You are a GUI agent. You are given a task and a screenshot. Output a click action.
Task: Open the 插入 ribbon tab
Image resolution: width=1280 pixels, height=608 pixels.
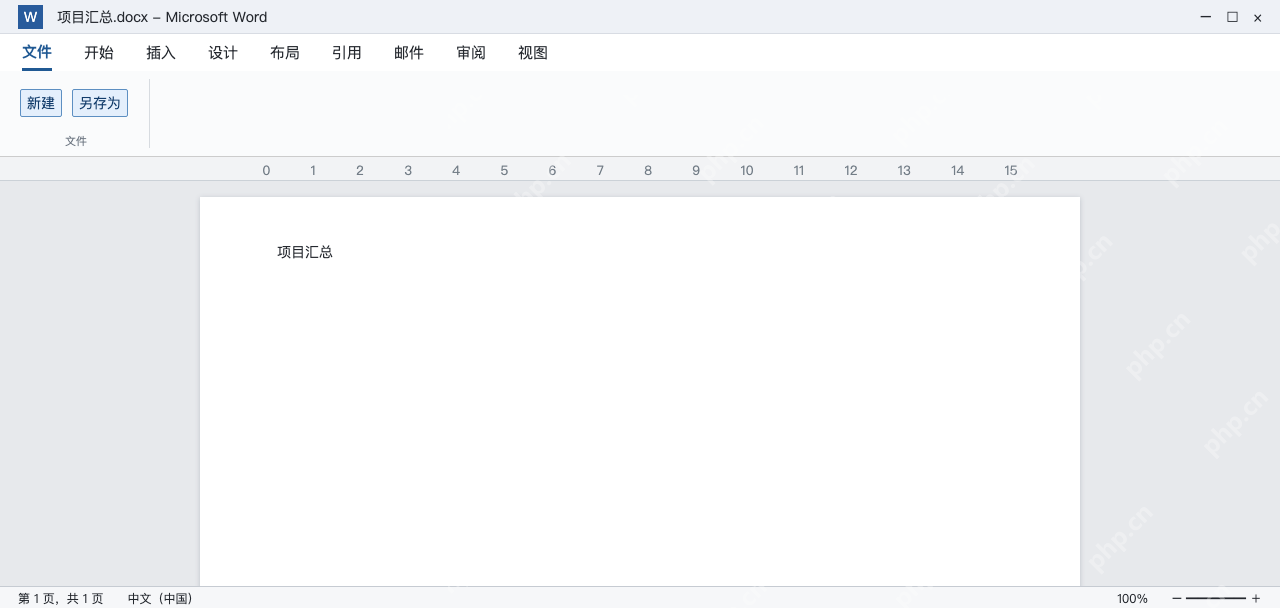click(161, 53)
